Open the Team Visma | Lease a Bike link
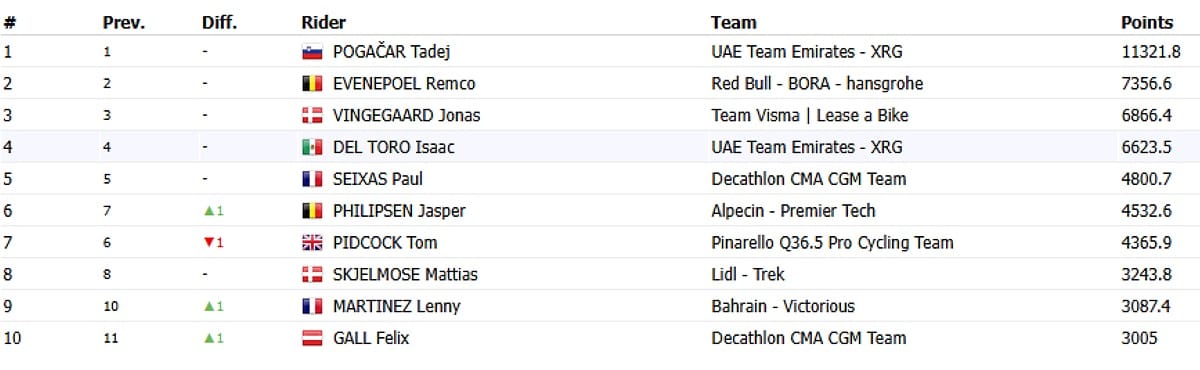The height and width of the screenshot is (370, 1200). click(810, 116)
